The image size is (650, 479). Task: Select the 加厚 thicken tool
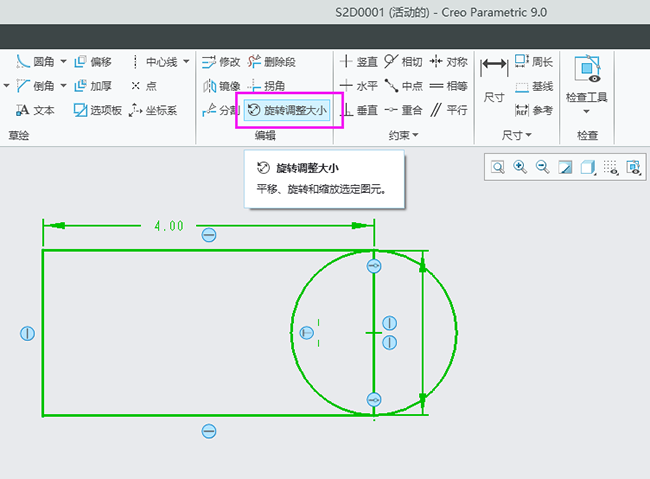pyautogui.click(x=93, y=86)
